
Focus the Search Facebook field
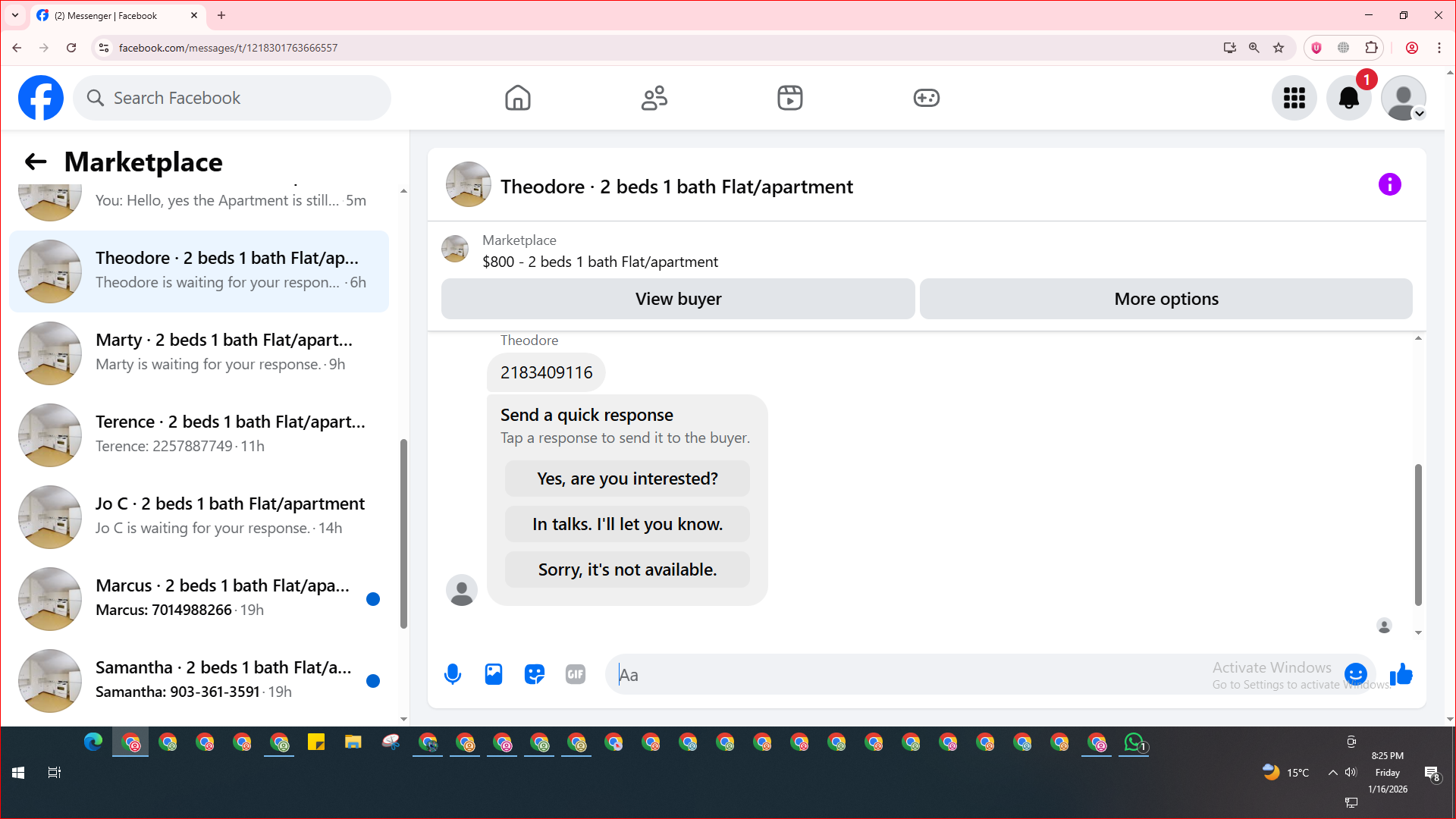coord(232,98)
